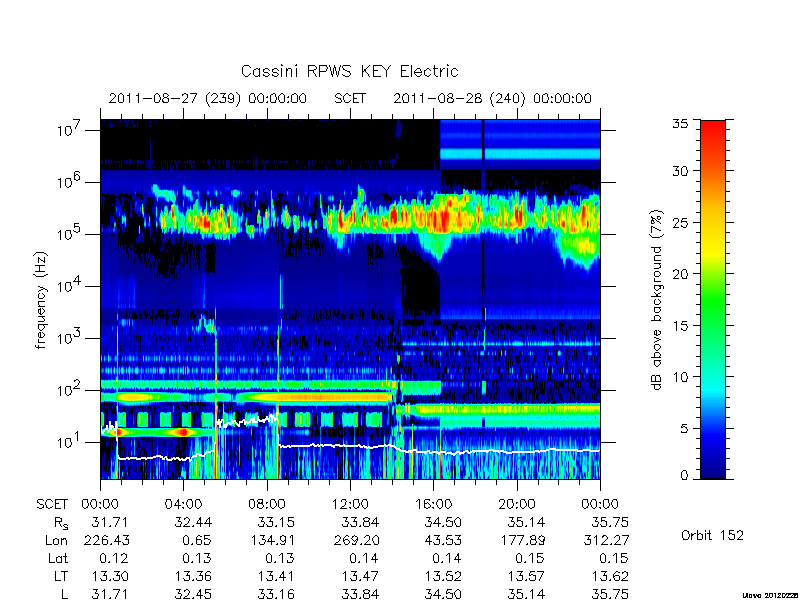The width and height of the screenshot is (800, 600).
Task: Click LT value '13.41'
Action: pyautogui.click(x=276, y=576)
